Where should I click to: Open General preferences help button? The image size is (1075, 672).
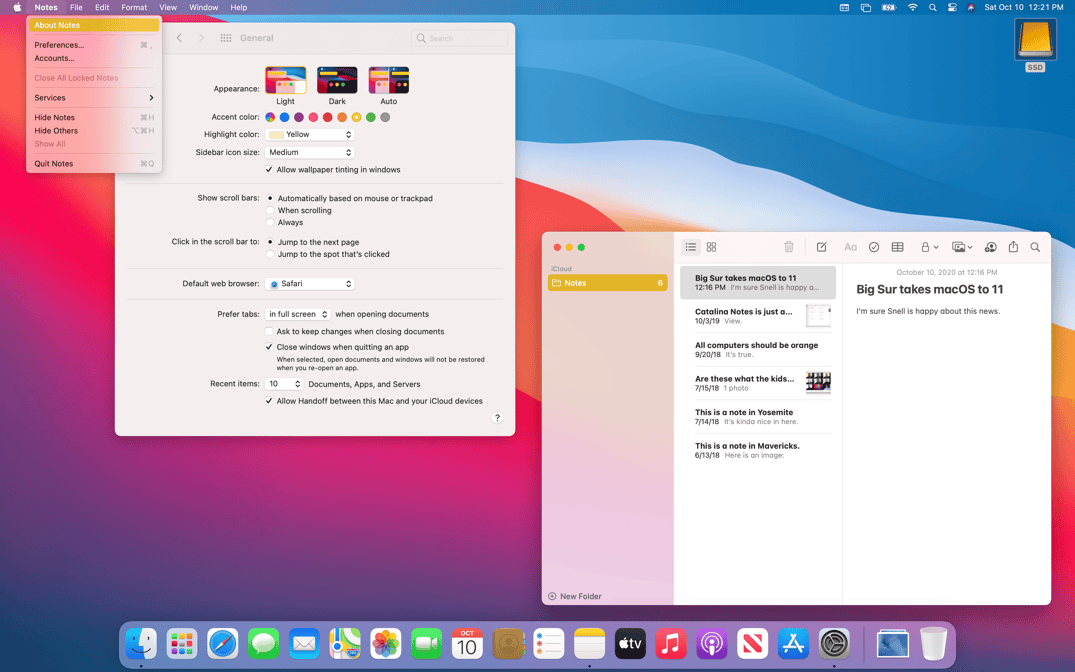point(498,418)
